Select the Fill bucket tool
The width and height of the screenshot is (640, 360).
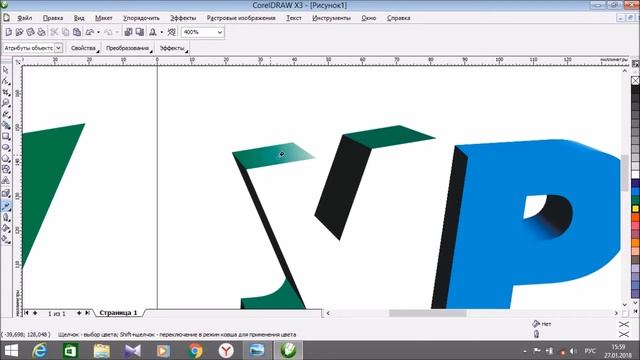pyautogui.click(x=6, y=229)
